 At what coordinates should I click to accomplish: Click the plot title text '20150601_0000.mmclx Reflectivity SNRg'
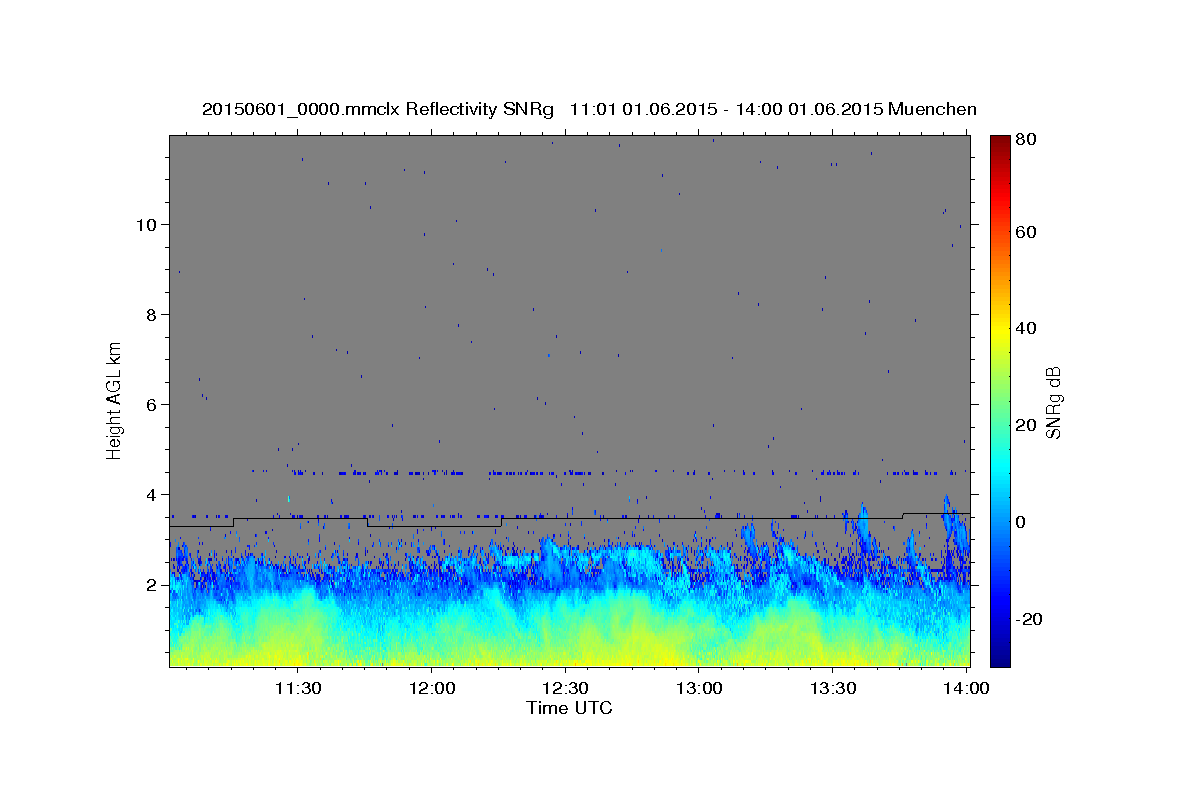coord(377,109)
